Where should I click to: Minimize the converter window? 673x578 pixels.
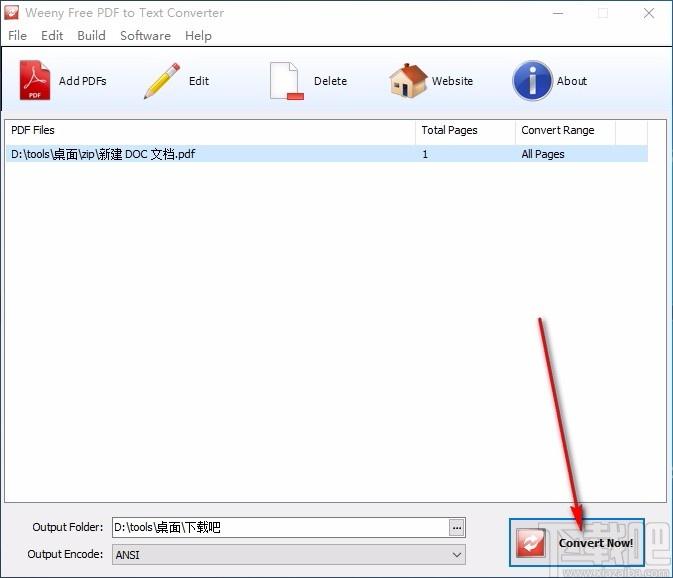[x=558, y=13]
